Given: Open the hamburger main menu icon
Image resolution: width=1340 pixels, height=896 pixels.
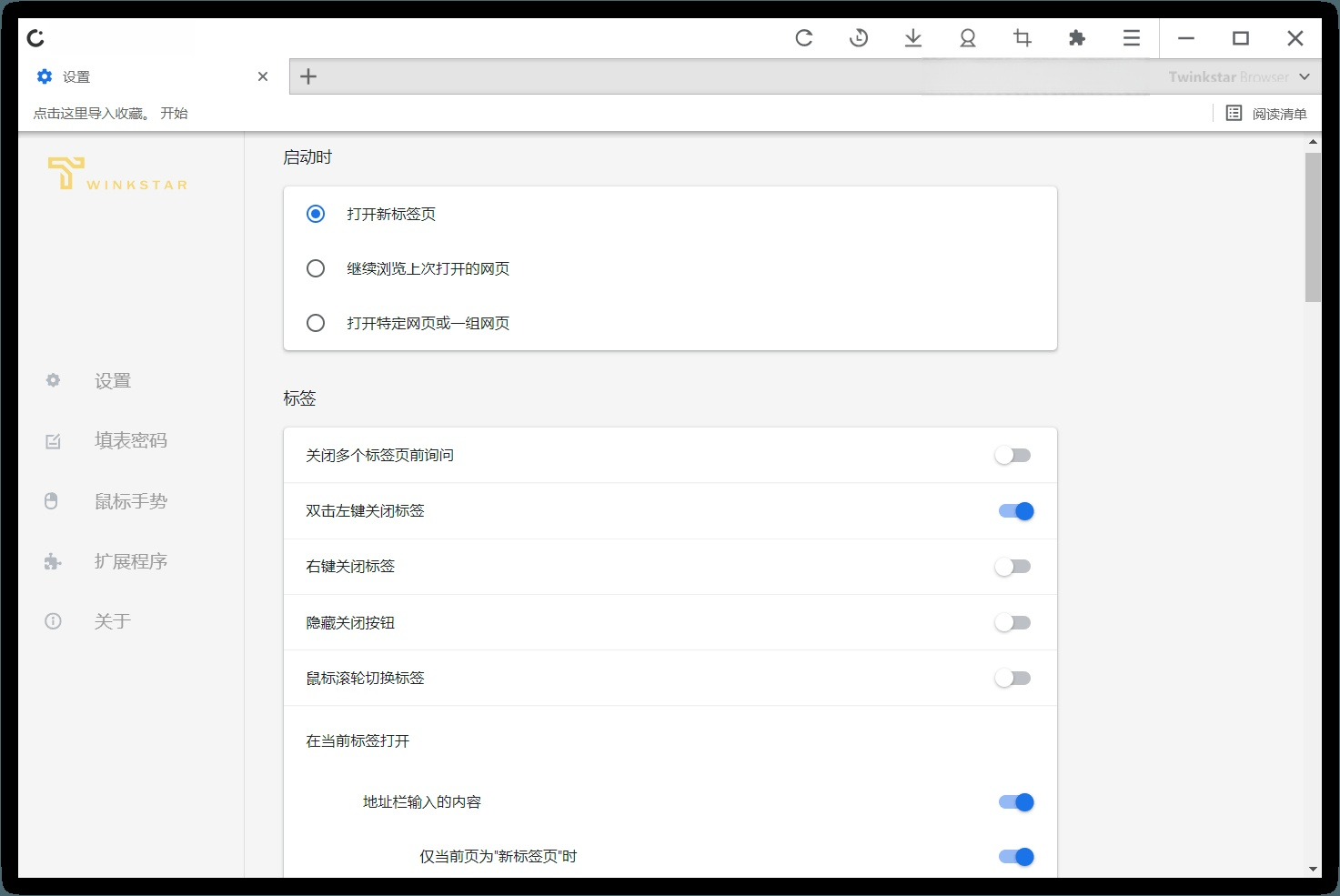Looking at the screenshot, I should [x=1132, y=38].
